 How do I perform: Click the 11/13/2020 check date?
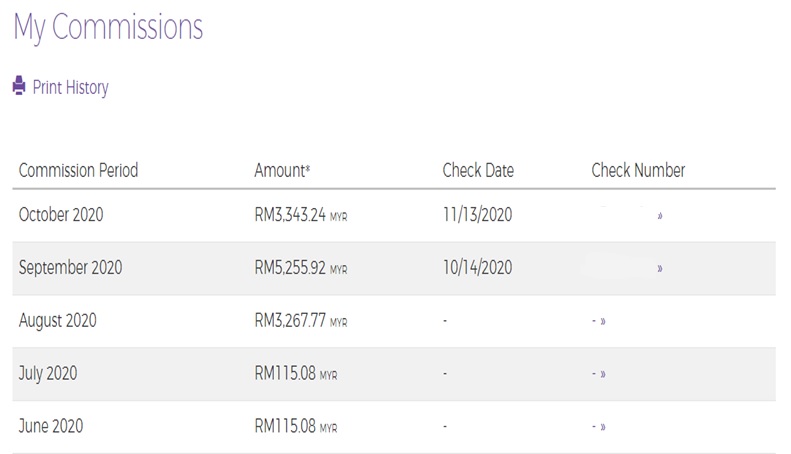coord(477,215)
